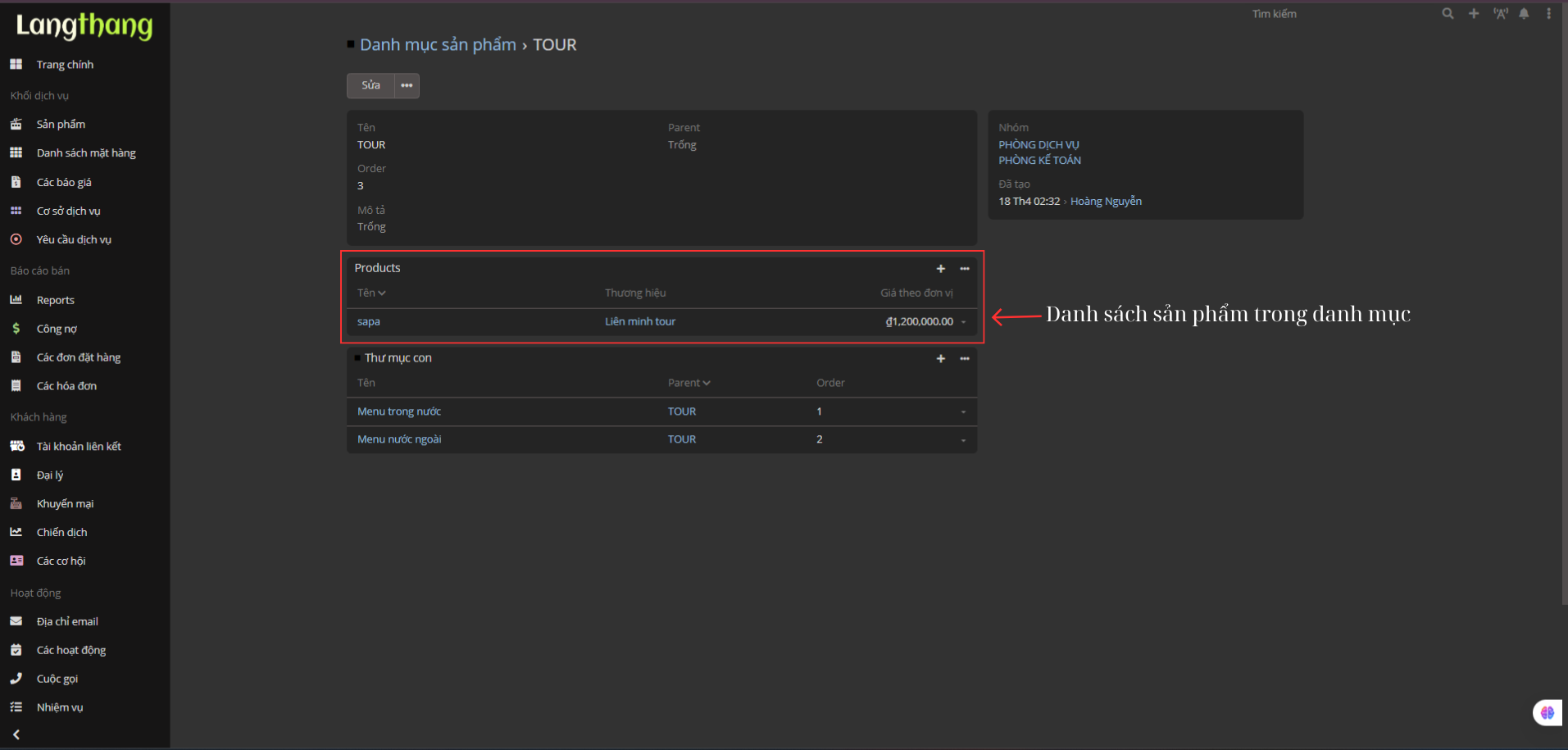The height and width of the screenshot is (750, 1568).
Task: Open the vertical three-dot menu in top bar
Action: tap(1548, 14)
